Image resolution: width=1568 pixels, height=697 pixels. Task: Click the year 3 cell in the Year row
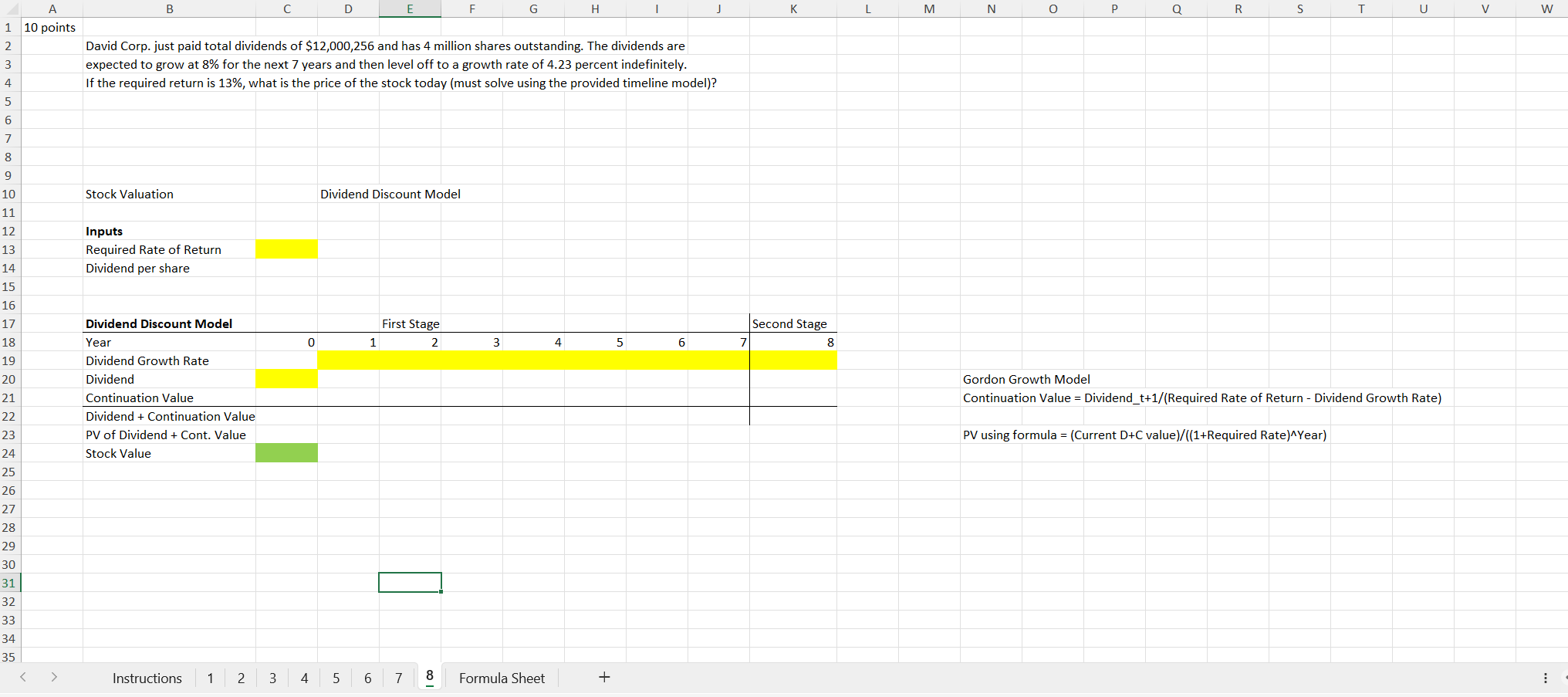pos(472,342)
